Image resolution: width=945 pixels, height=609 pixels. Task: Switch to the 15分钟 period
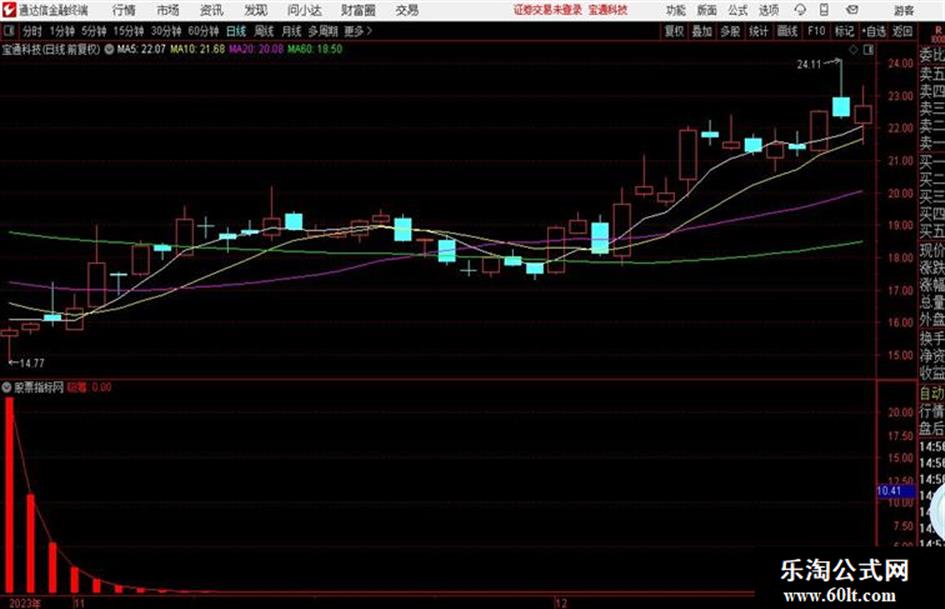[x=128, y=31]
